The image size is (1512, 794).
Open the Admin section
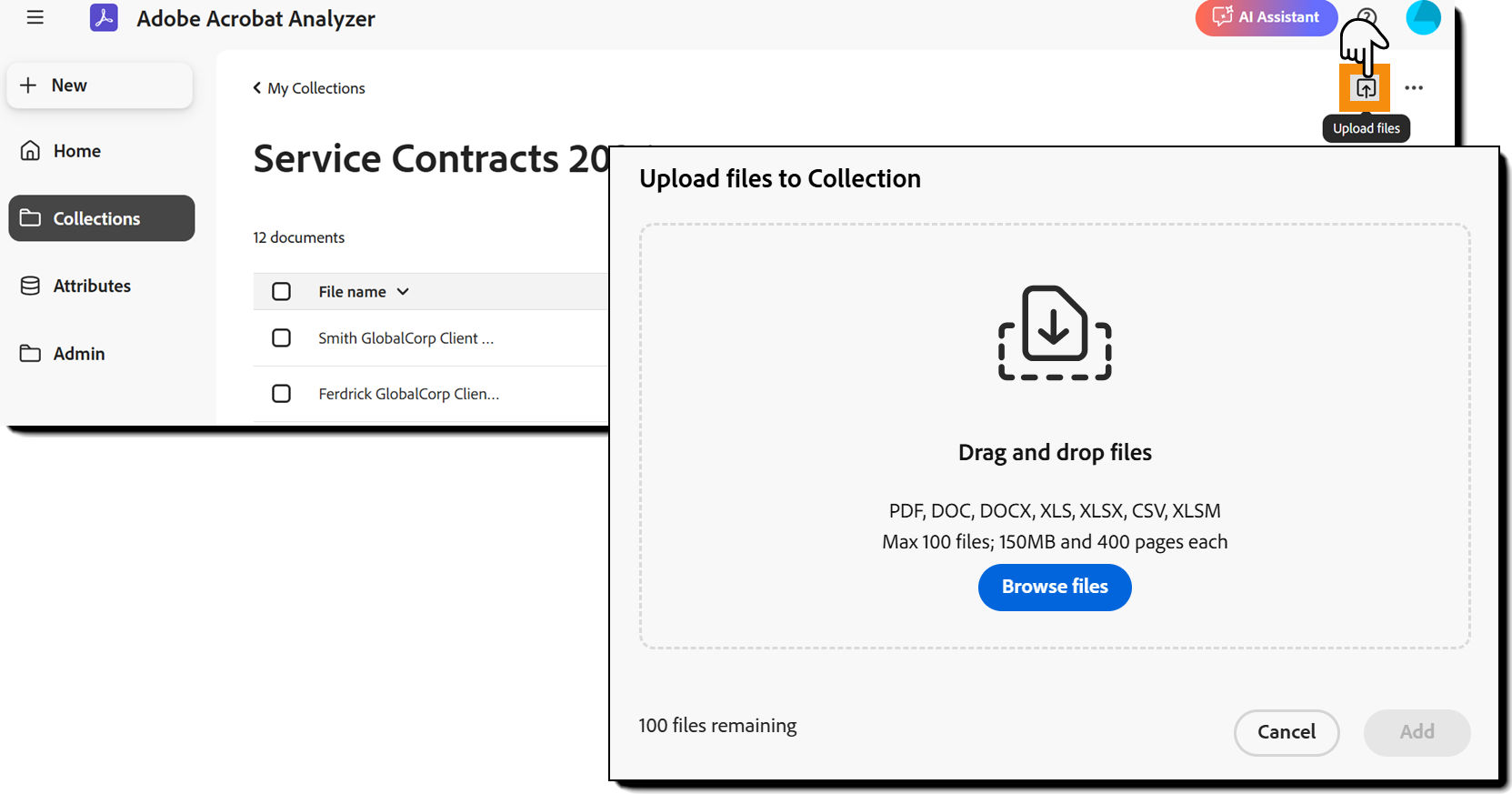(x=80, y=353)
